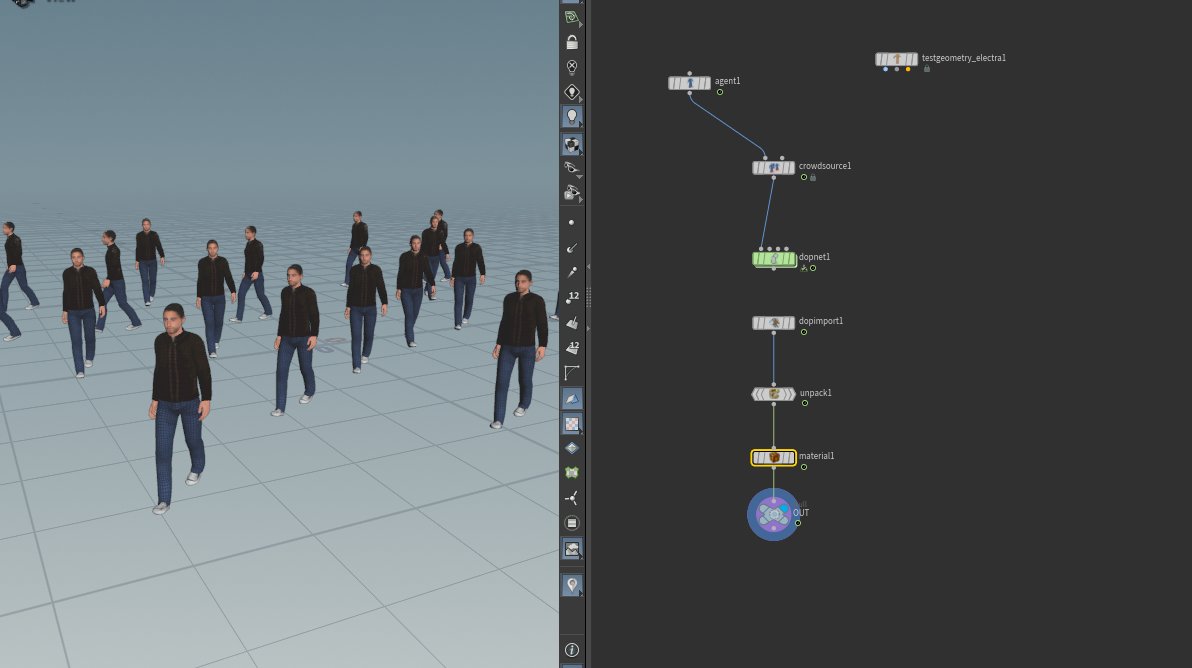The width and height of the screenshot is (1192, 668).
Task: Toggle the materials sphere display icon
Action: tap(572, 144)
